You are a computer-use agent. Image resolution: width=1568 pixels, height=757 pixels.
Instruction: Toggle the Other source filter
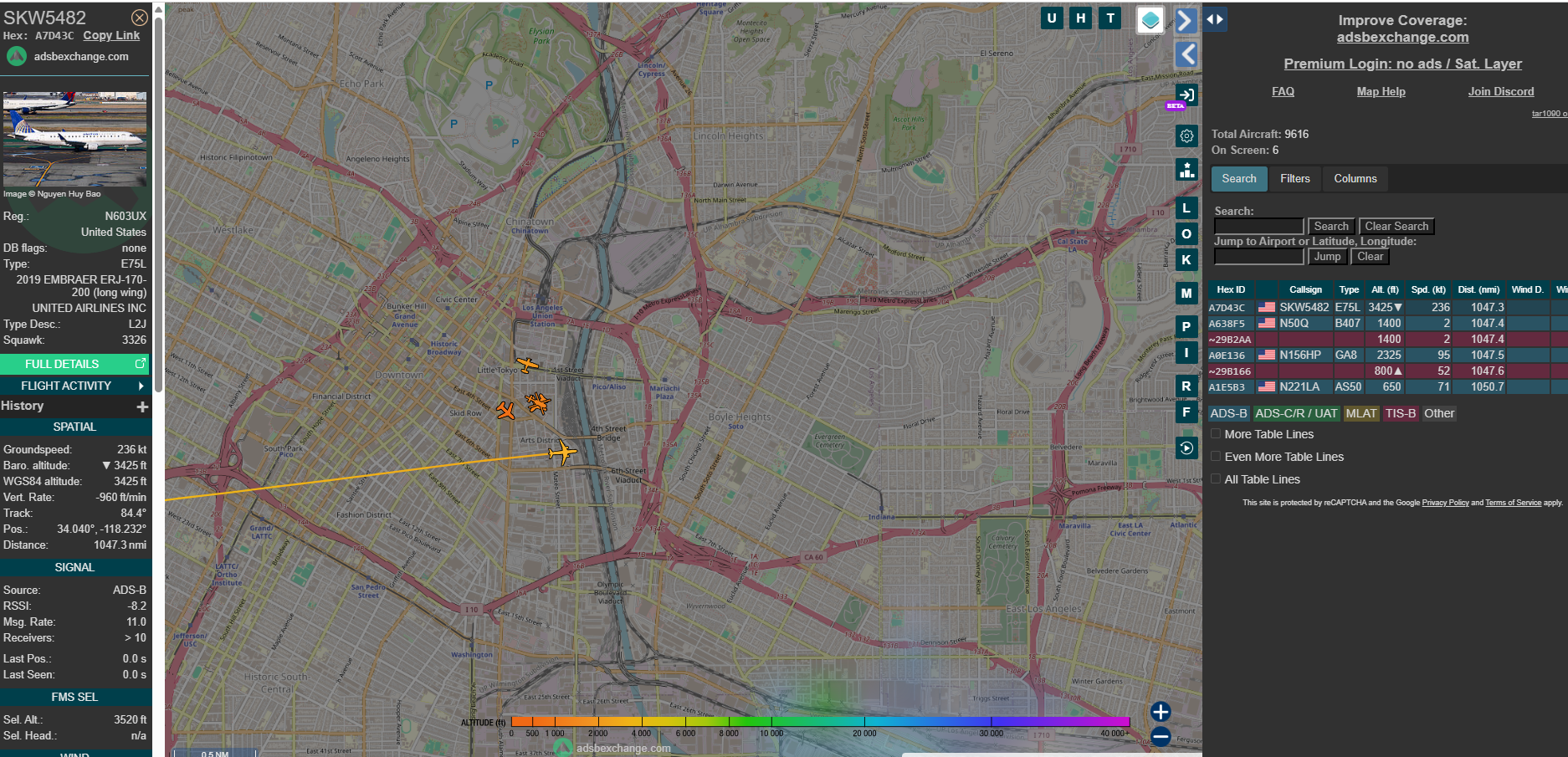click(x=1439, y=413)
